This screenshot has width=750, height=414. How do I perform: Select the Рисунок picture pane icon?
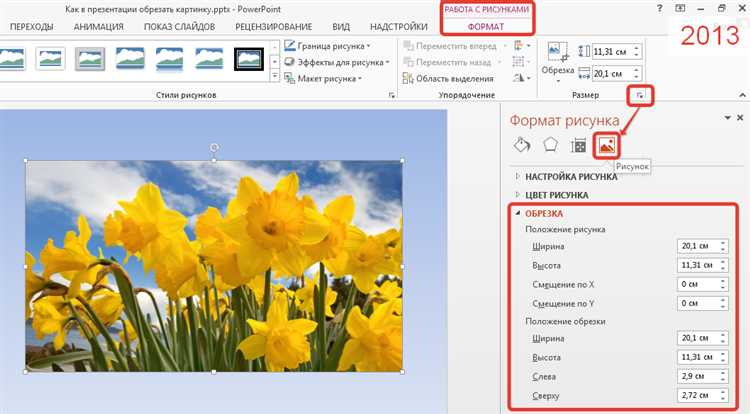(x=606, y=145)
